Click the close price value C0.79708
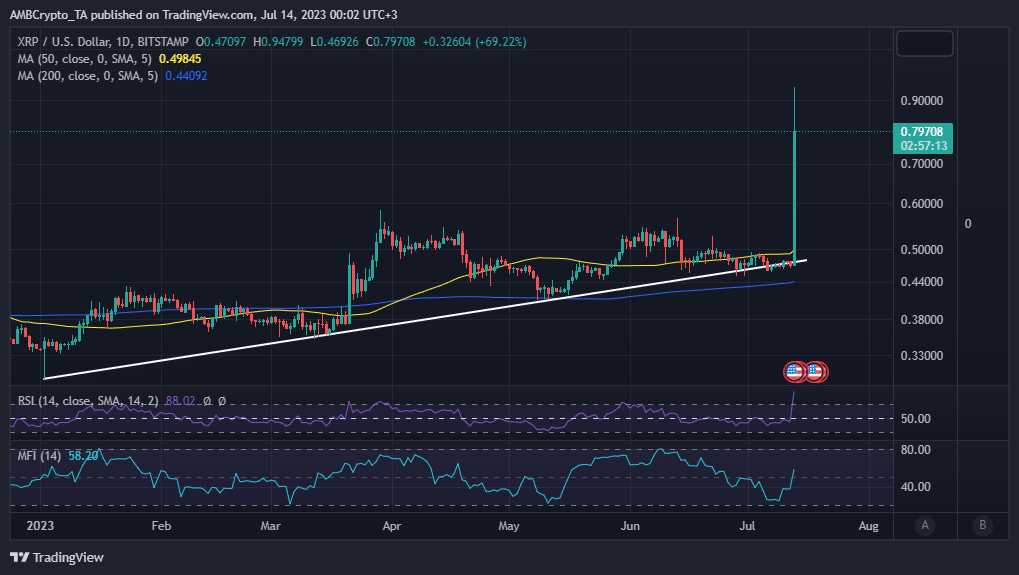The height and width of the screenshot is (575, 1019). tap(391, 42)
